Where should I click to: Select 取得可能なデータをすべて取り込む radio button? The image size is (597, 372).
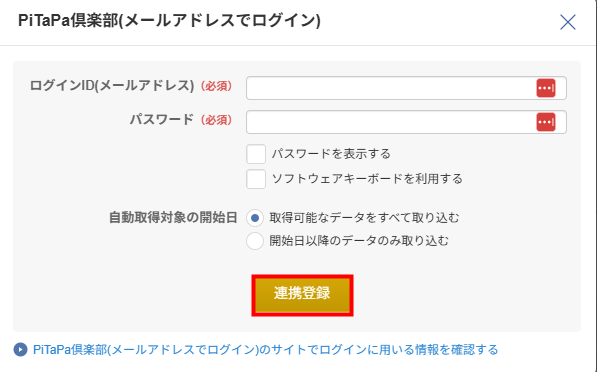click(x=255, y=218)
